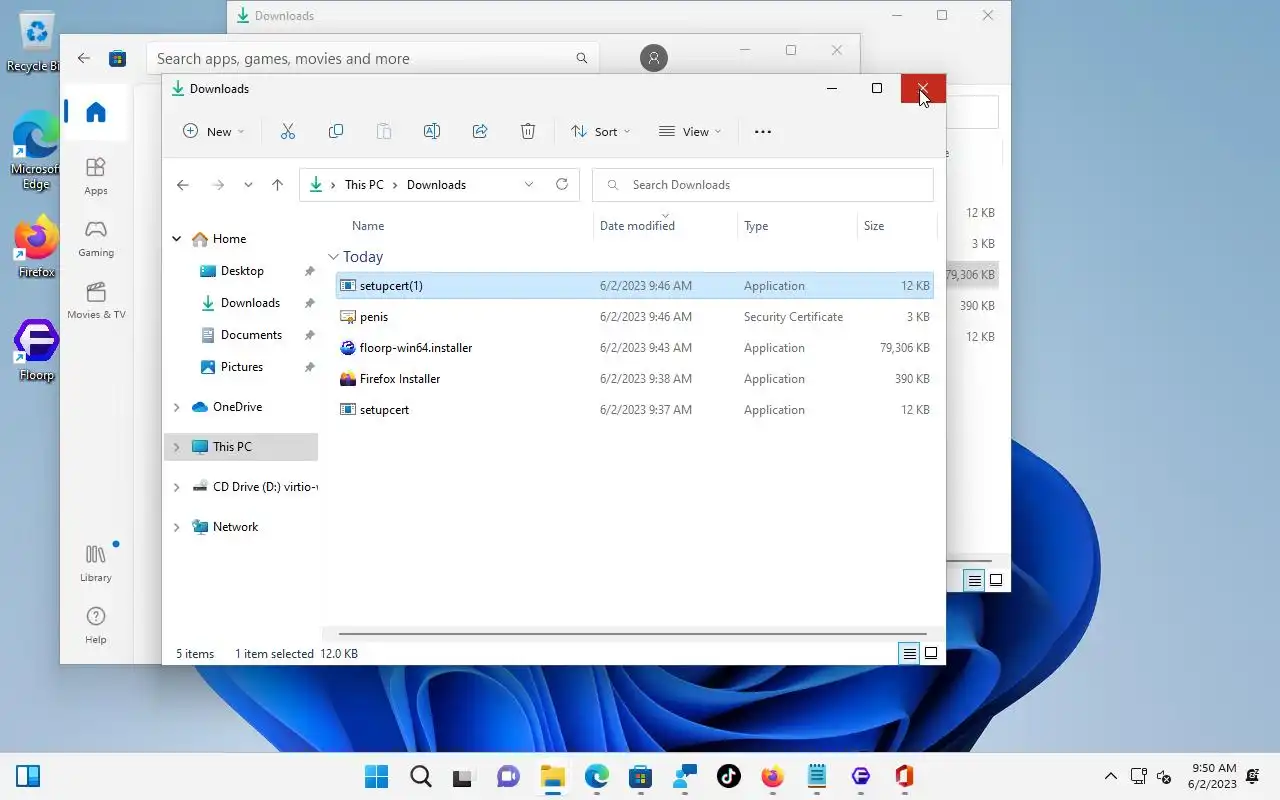Select Downloads in navigation pane
This screenshot has width=1280, height=800.
tap(250, 303)
